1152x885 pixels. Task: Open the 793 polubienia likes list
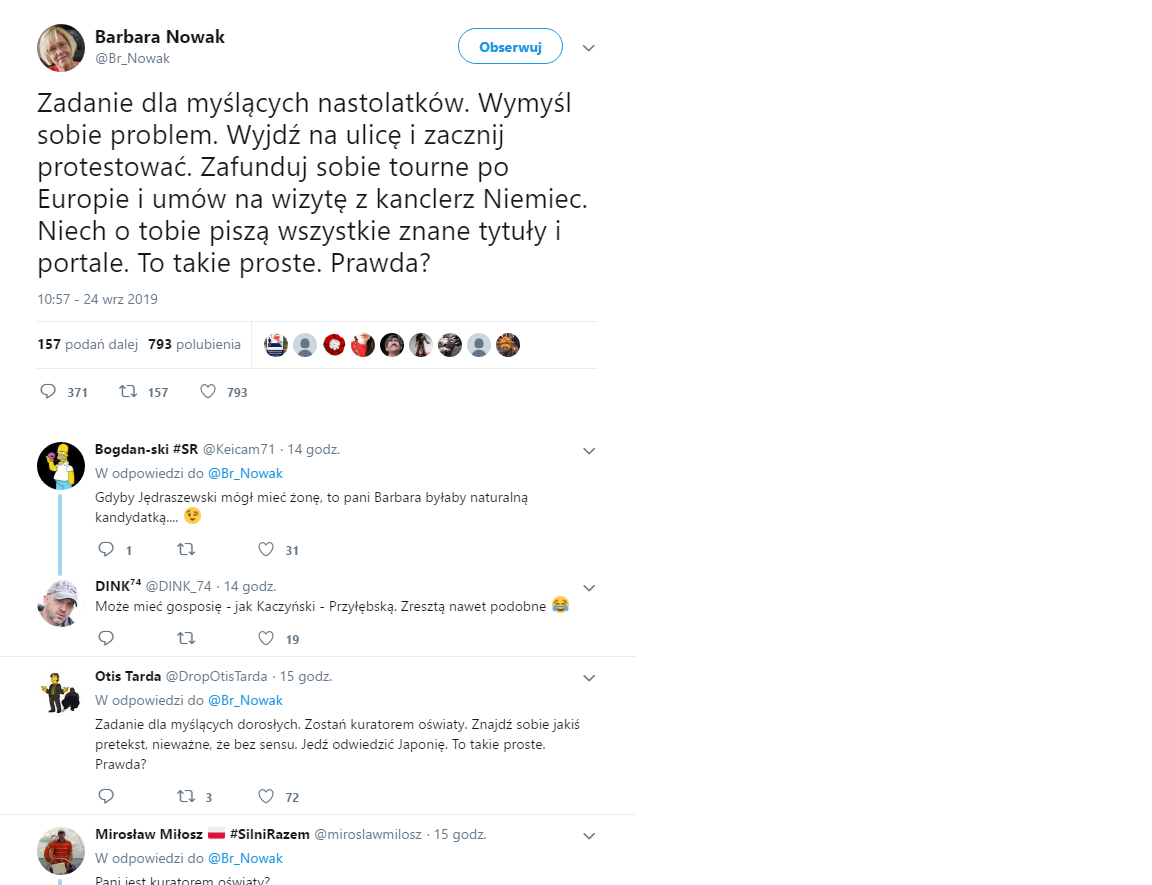coord(194,344)
